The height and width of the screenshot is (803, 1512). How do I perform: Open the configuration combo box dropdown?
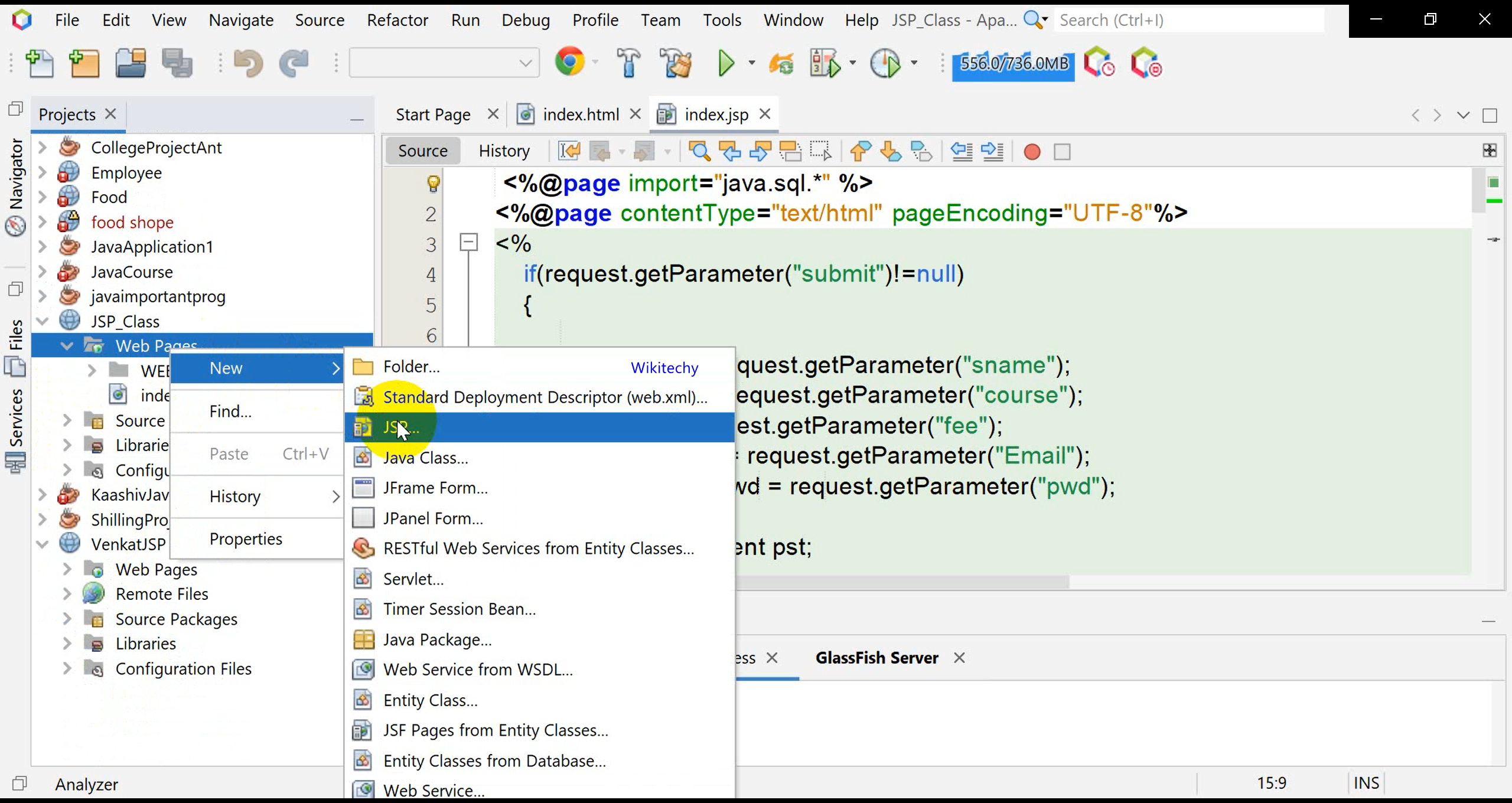(525, 63)
